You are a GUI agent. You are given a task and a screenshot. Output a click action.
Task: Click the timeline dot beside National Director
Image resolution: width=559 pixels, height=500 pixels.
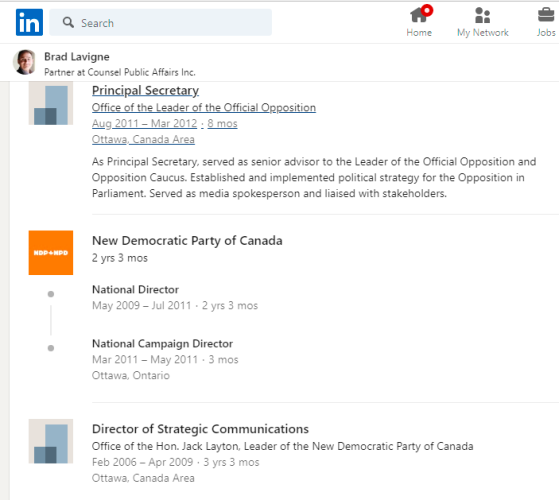point(51,294)
